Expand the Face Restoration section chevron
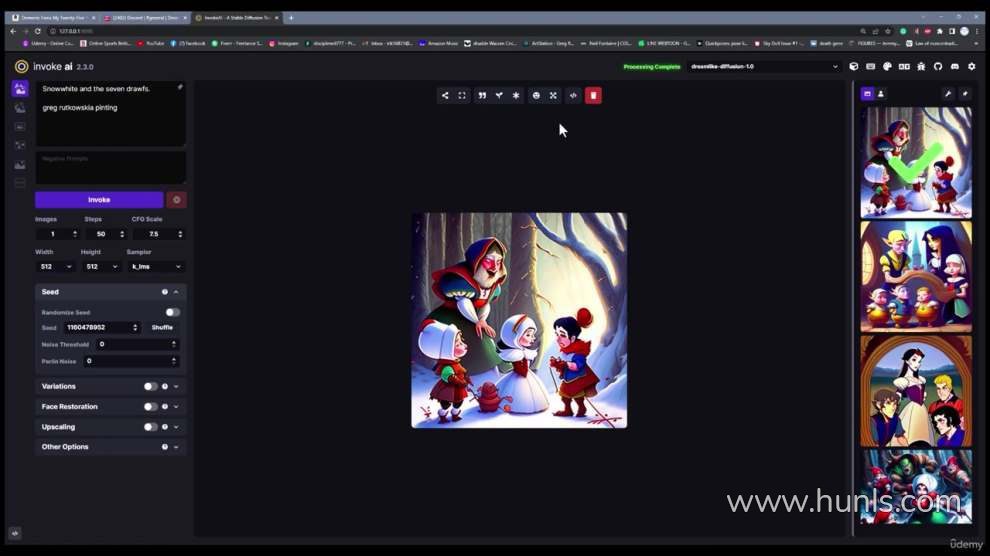This screenshot has height=556, width=990. 176,406
